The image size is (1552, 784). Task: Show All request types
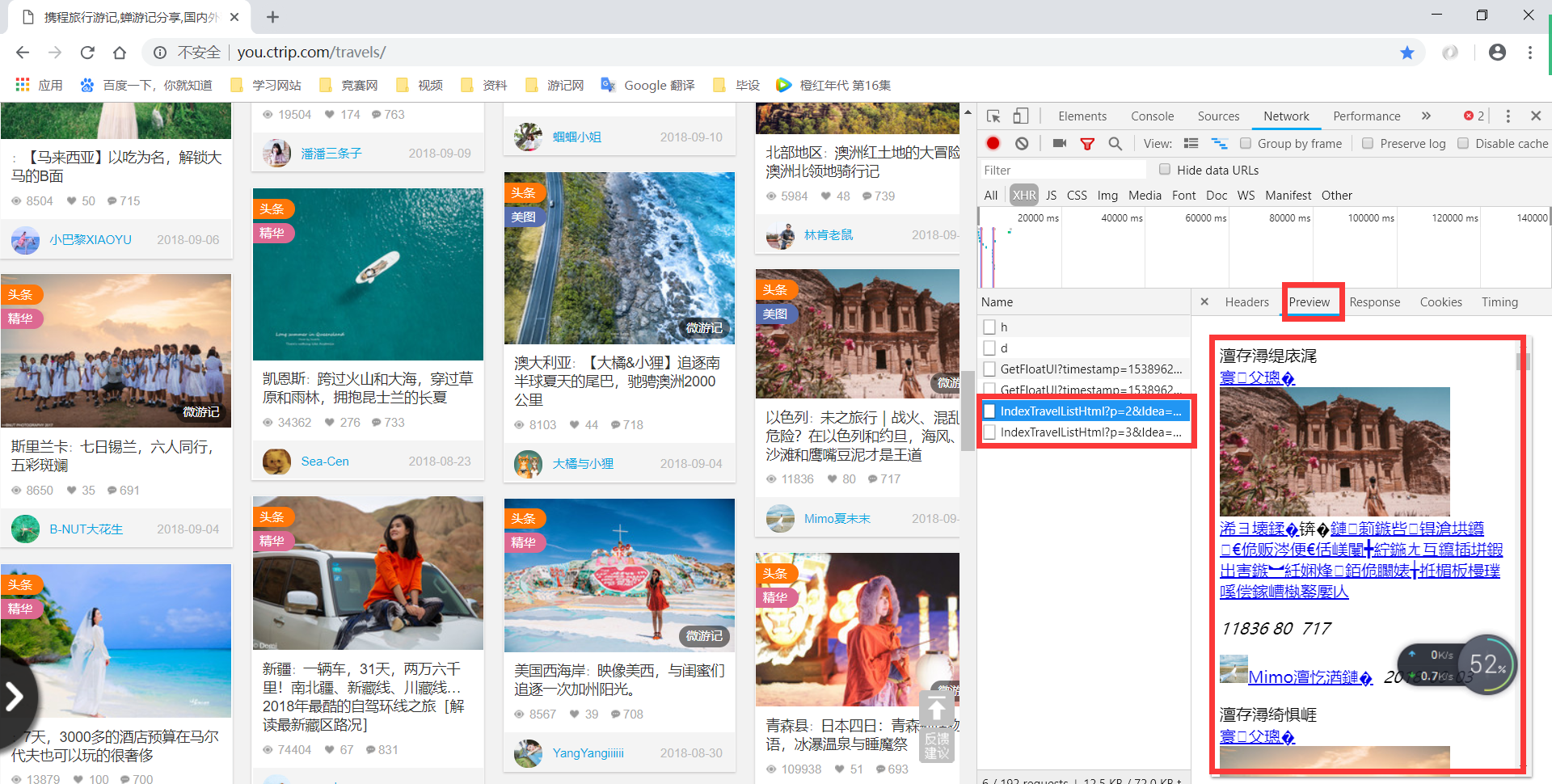pos(991,195)
